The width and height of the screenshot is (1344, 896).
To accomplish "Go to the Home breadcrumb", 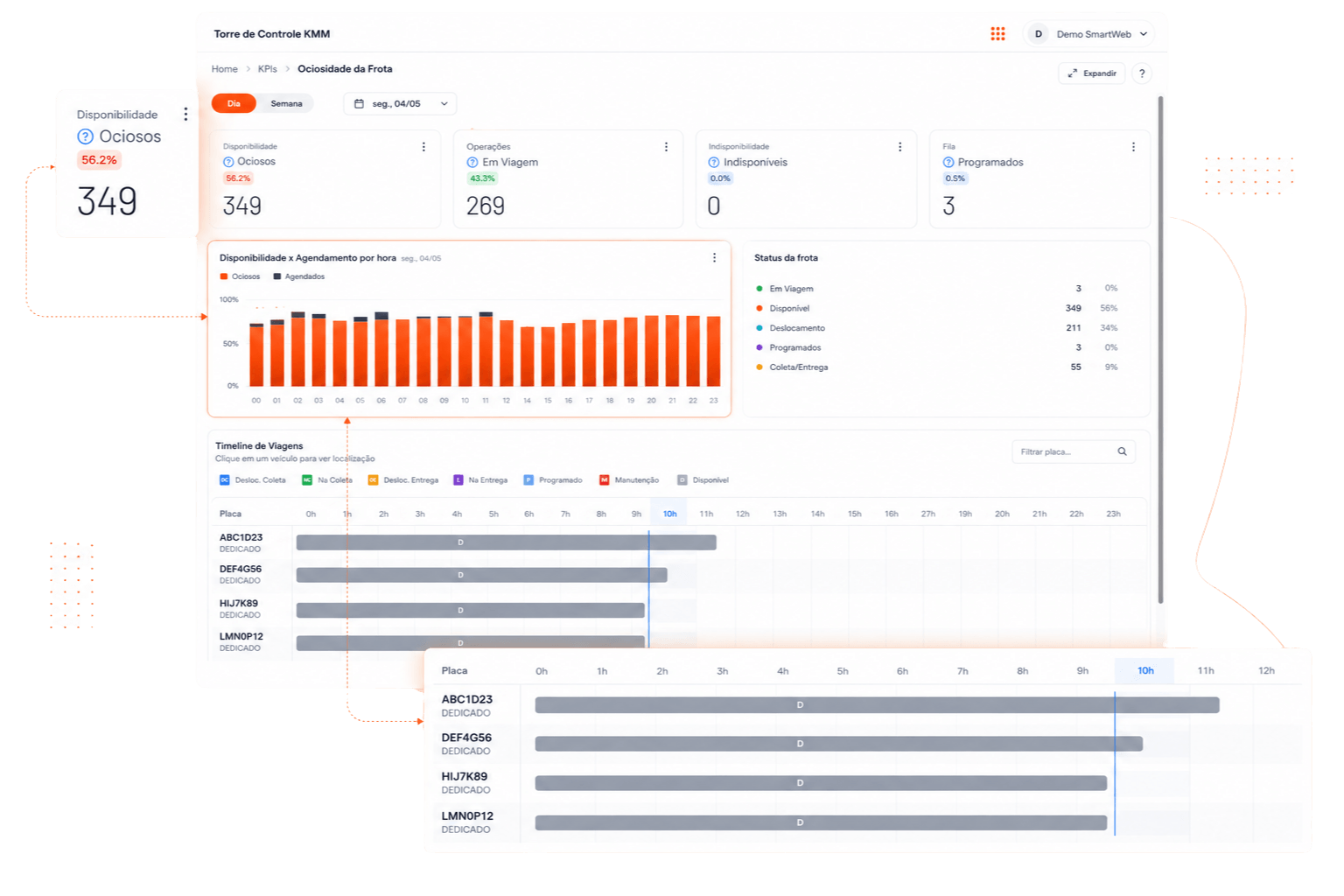I will (x=225, y=69).
